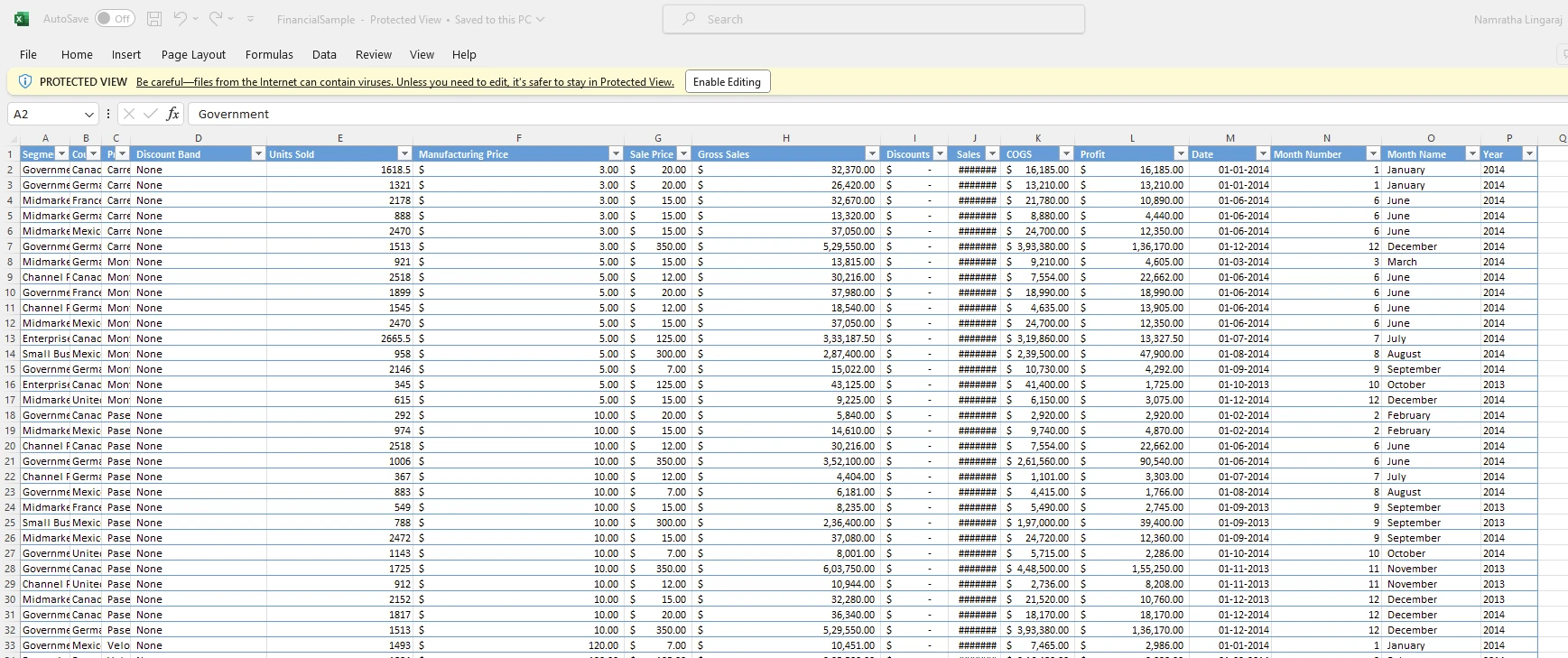1568x658 pixels.
Task: Open the Profit column filter dropdown
Action: (1180, 154)
